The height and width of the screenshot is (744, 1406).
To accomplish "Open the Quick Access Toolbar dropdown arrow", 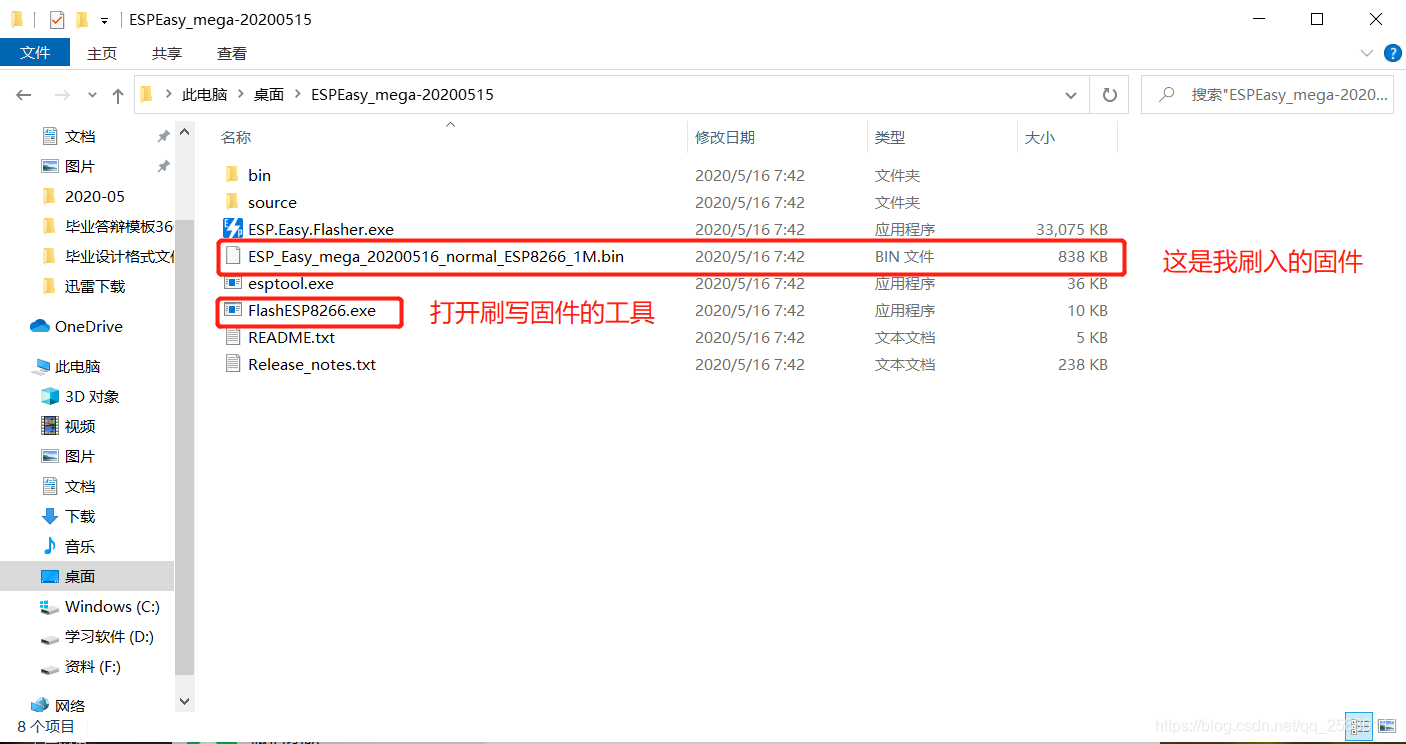I will (104, 20).
